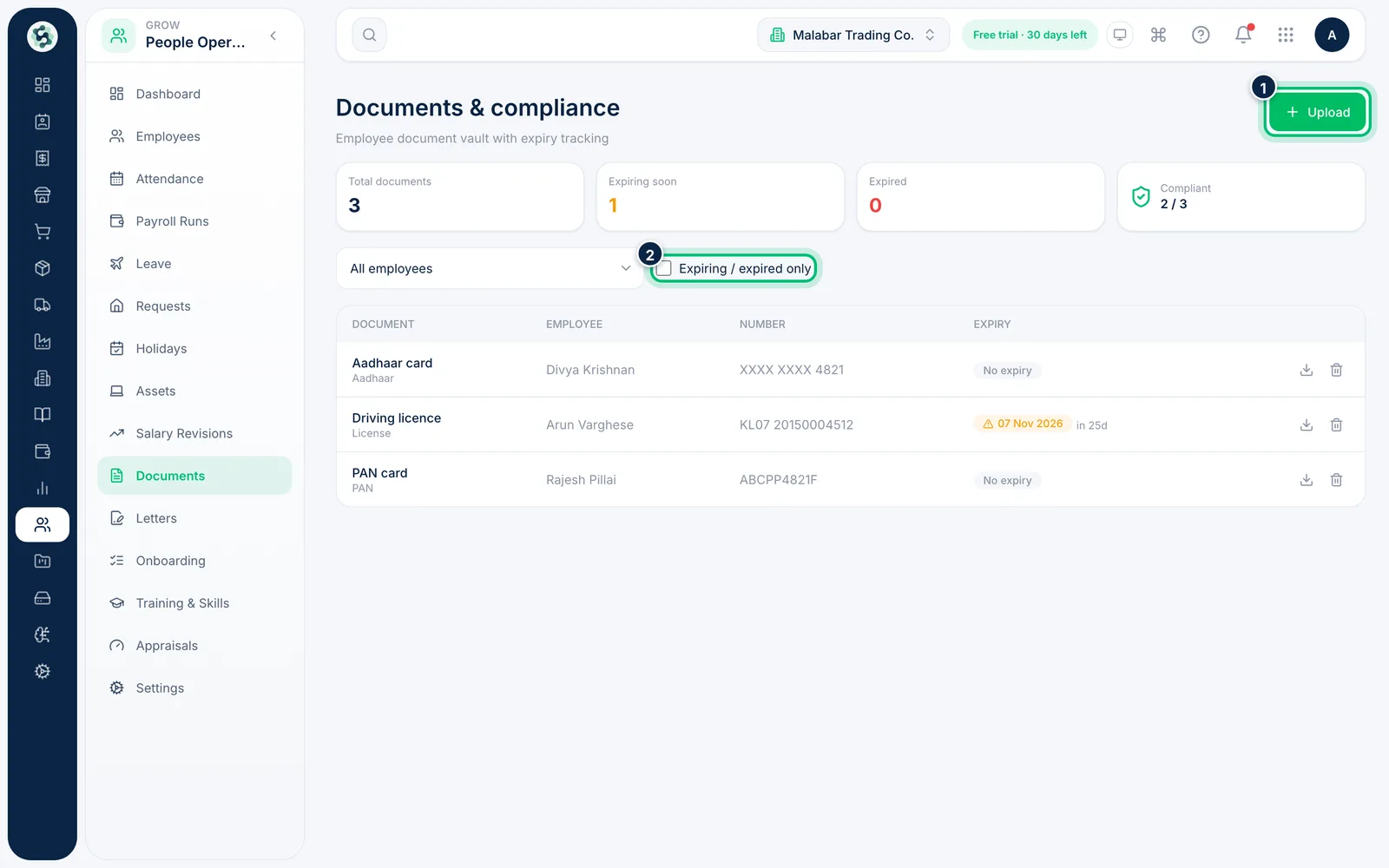Open Salary Revisions in sidebar

coord(194,433)
